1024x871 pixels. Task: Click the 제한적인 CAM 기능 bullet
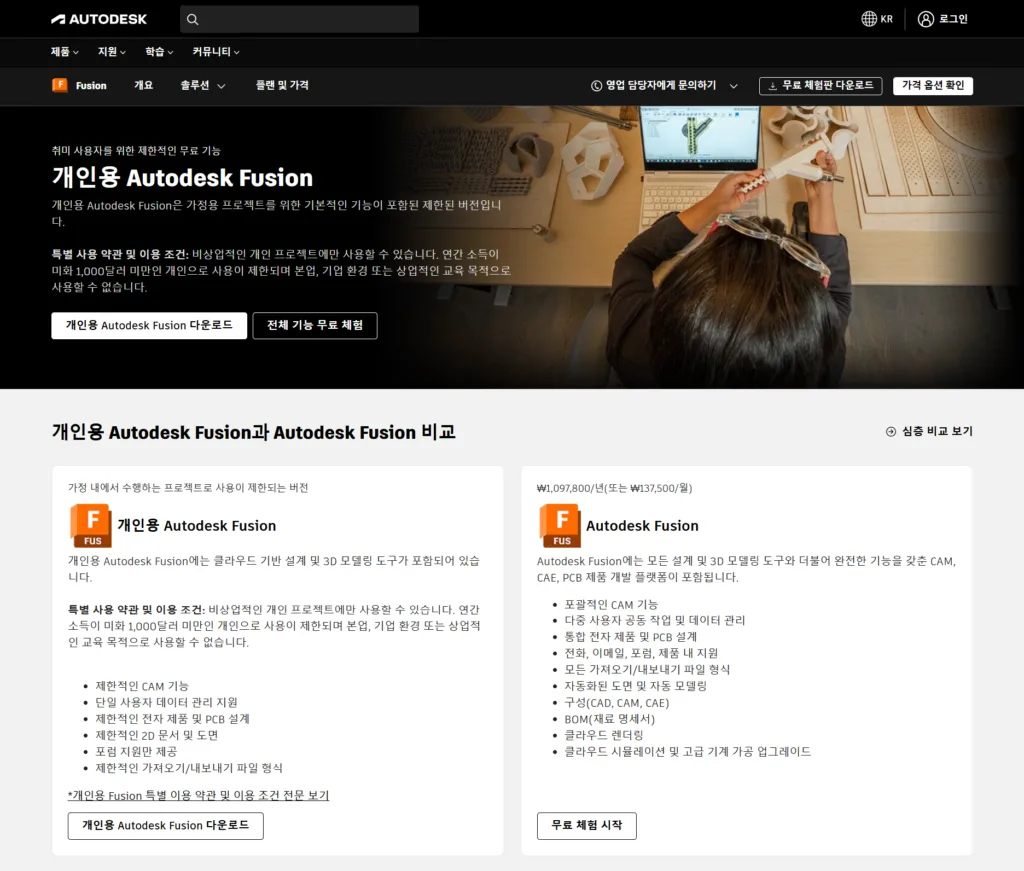pyautogui.click(x=142, y=686)
